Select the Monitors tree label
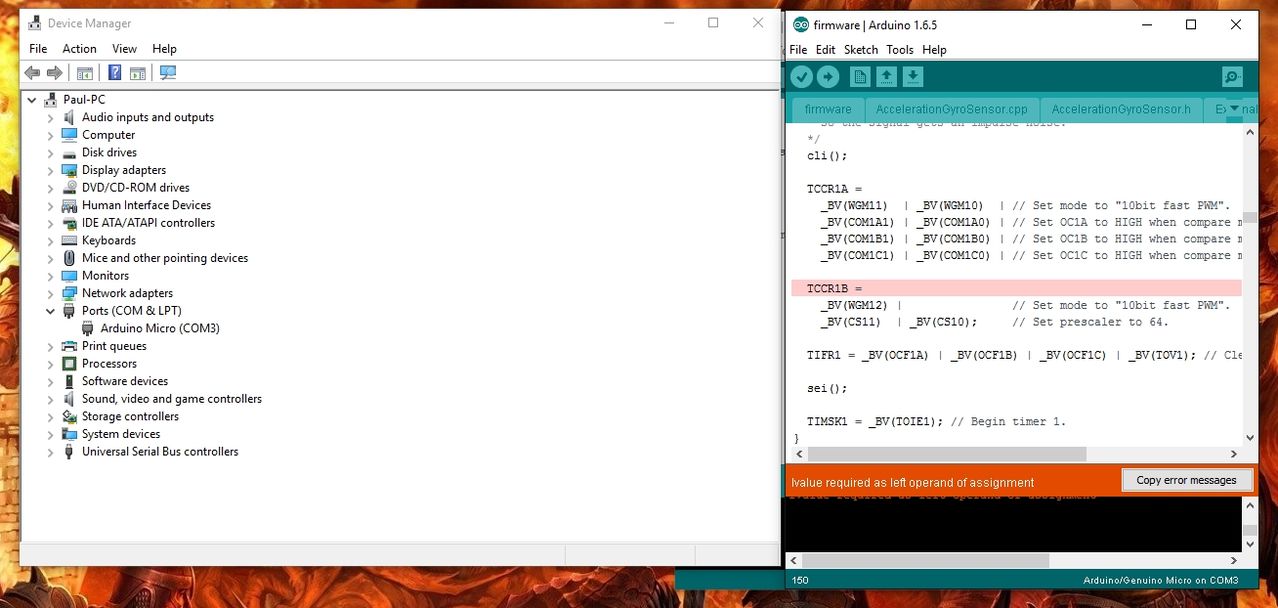 tap(105, 276)
